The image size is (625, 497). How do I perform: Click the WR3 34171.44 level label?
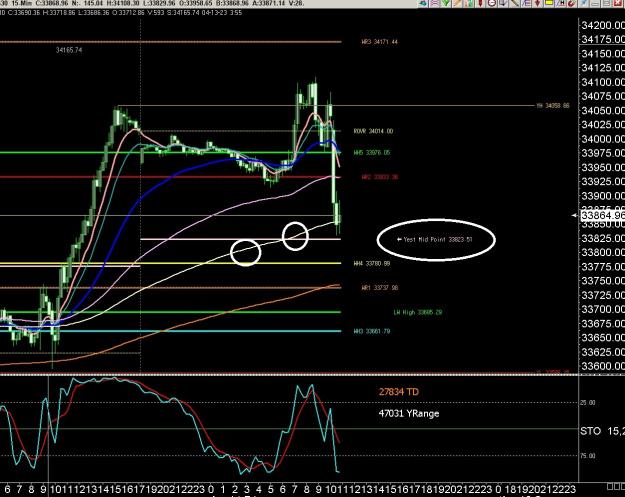click(x=379, y=41)
